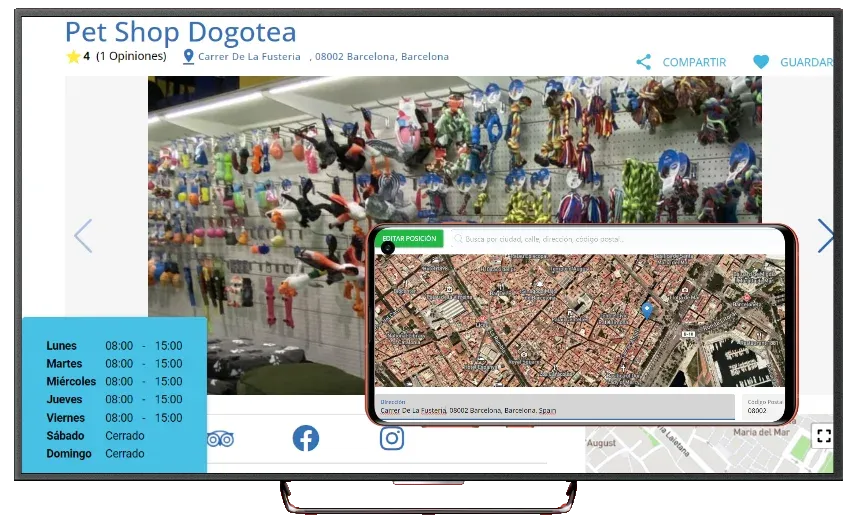Open the Instagram profile icon
Screen dimensions: 864x525
coord(392,439)
